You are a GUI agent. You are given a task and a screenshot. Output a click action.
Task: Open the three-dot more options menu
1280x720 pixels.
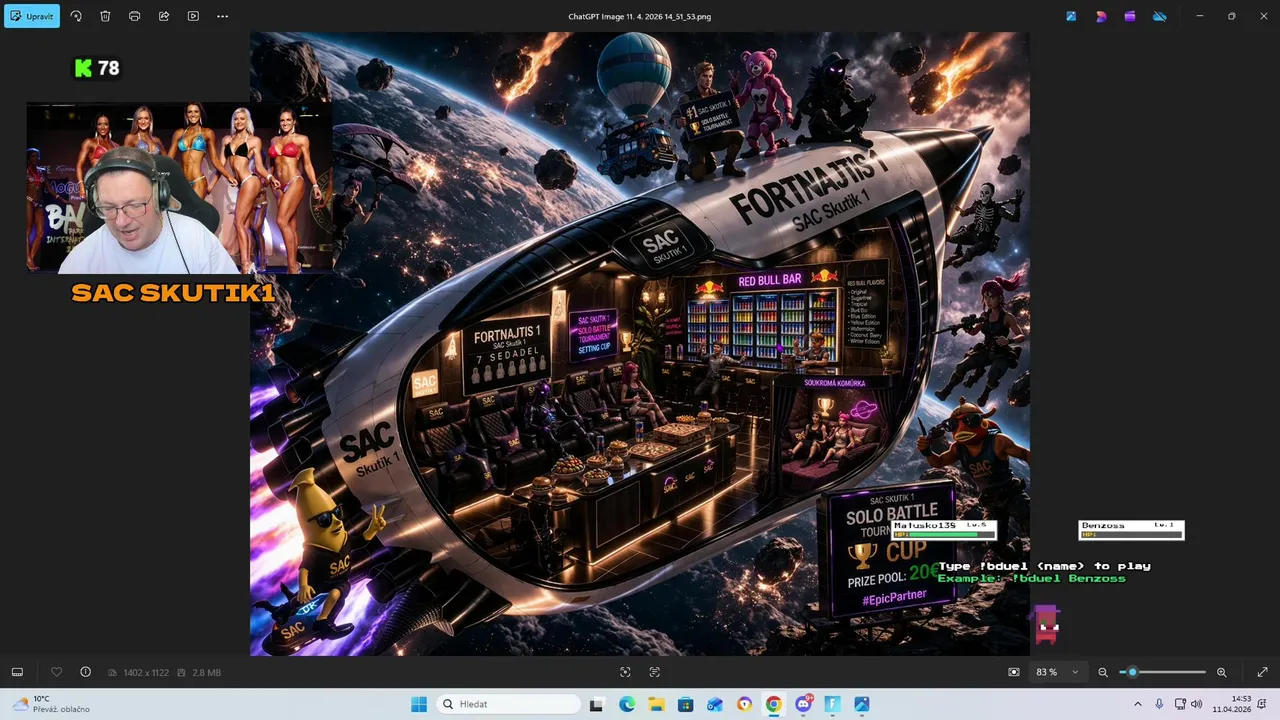(222, 16)
